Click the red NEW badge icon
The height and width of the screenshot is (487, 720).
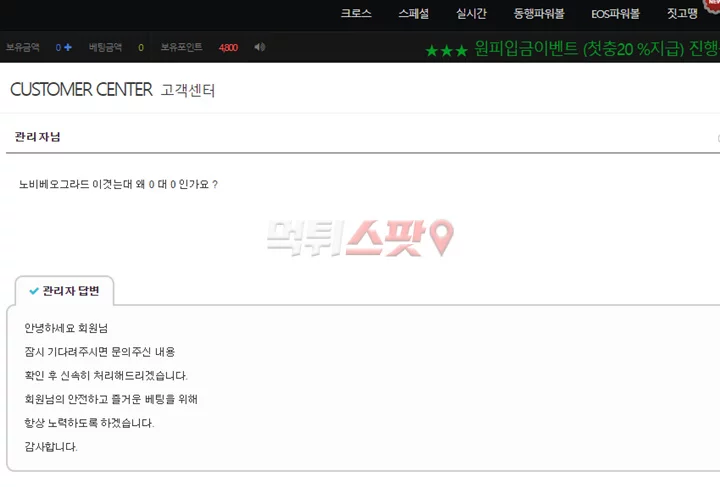(712, 5)
